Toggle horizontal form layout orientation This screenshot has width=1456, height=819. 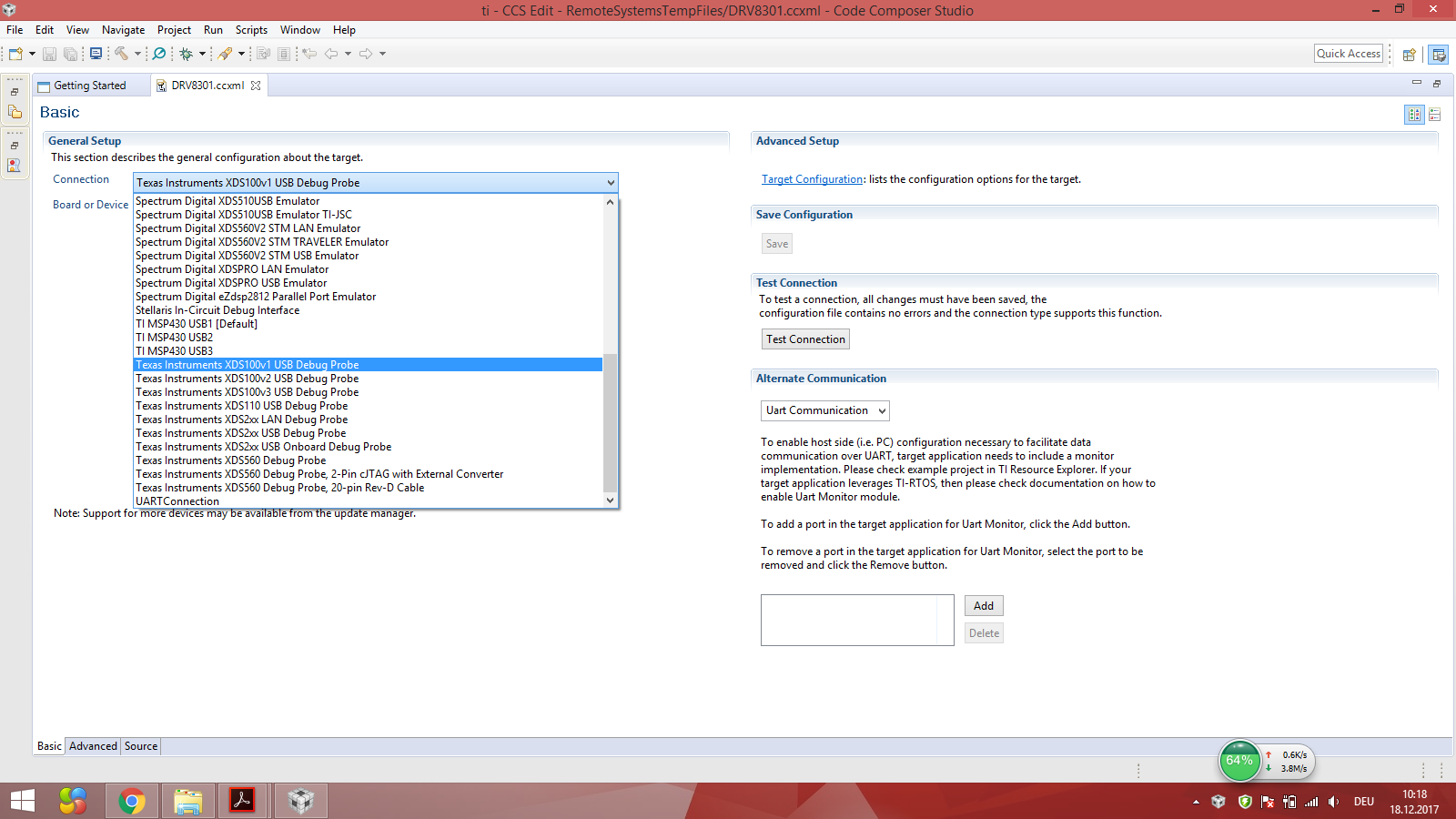click(1435, 115)
